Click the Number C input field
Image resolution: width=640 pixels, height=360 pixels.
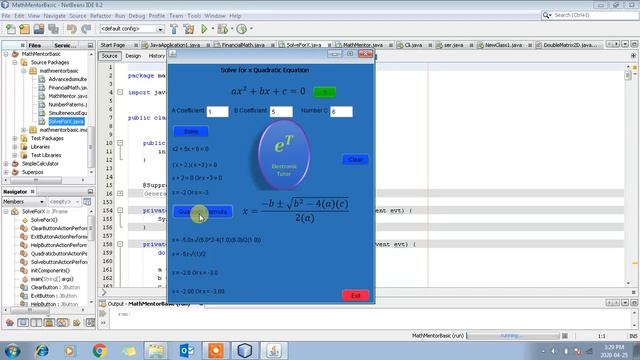(x=341, y=112)
